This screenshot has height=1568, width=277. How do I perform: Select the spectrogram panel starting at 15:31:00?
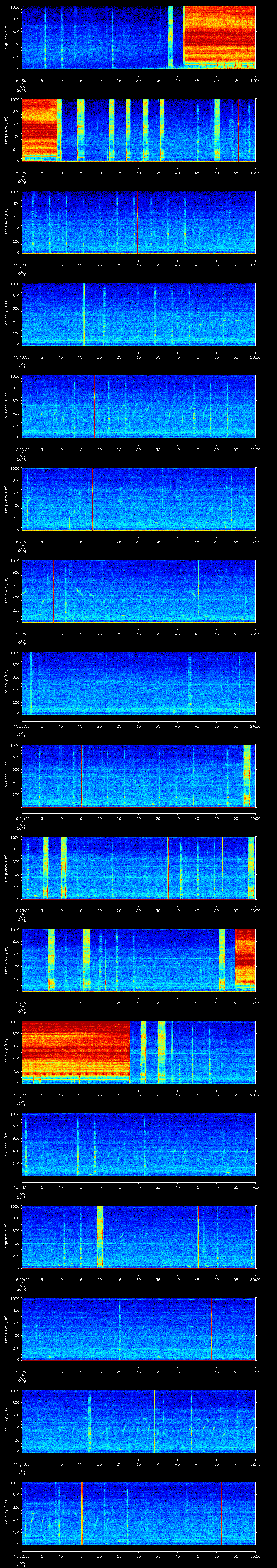(x=139, y=1421)
